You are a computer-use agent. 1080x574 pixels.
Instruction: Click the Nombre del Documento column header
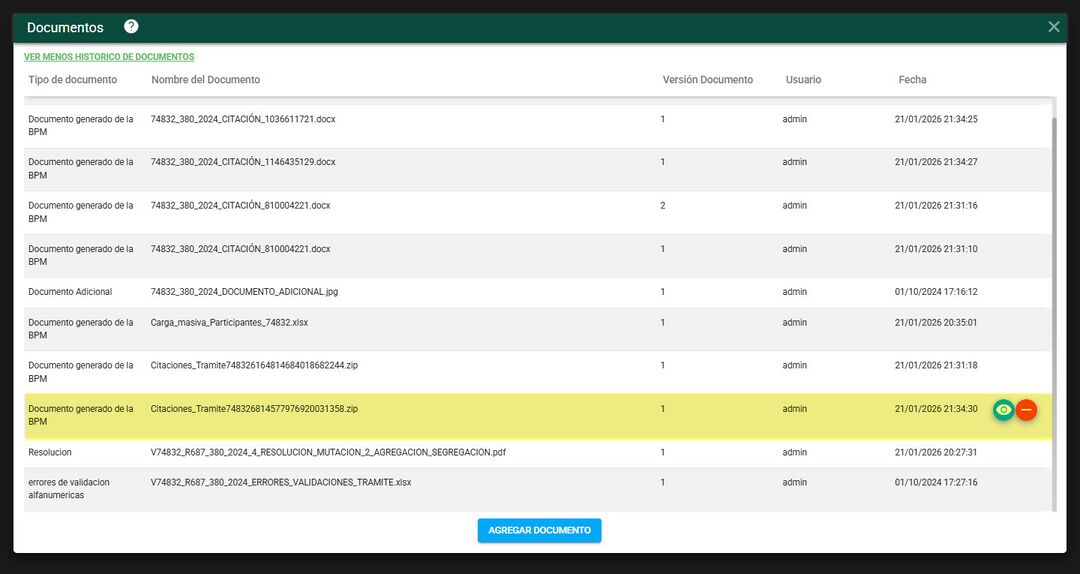[205, 80]
